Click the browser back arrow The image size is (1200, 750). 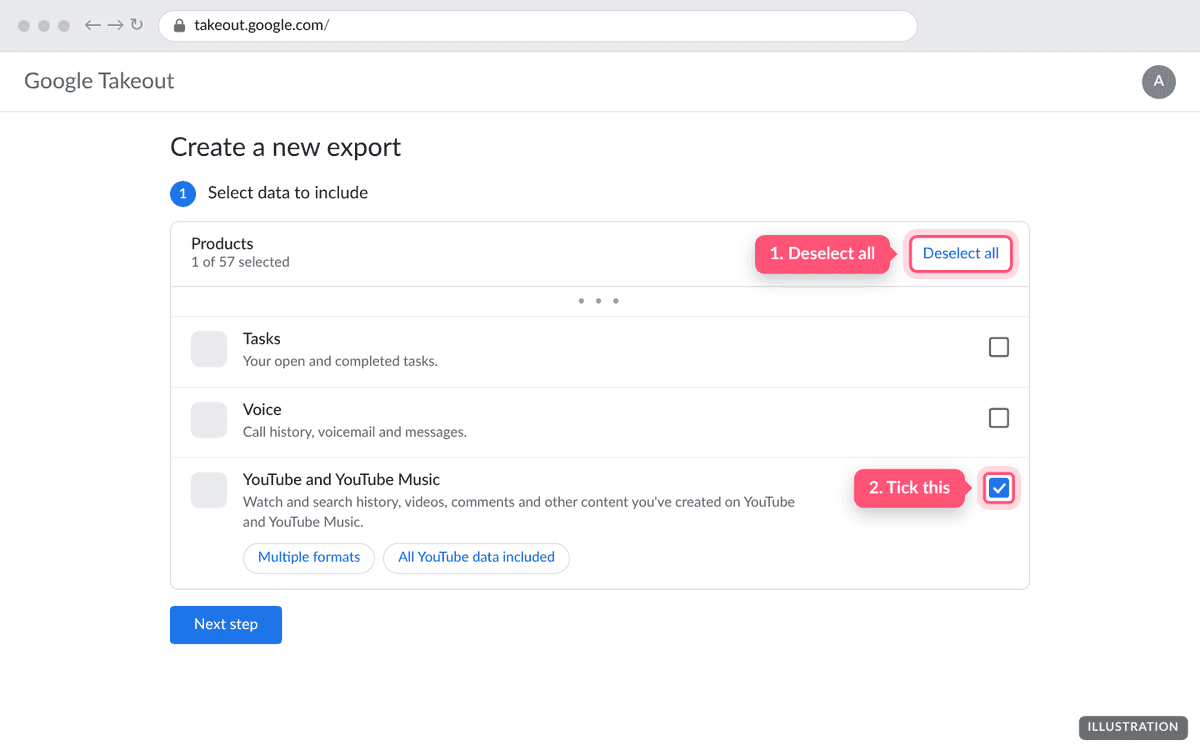point(93,26)
